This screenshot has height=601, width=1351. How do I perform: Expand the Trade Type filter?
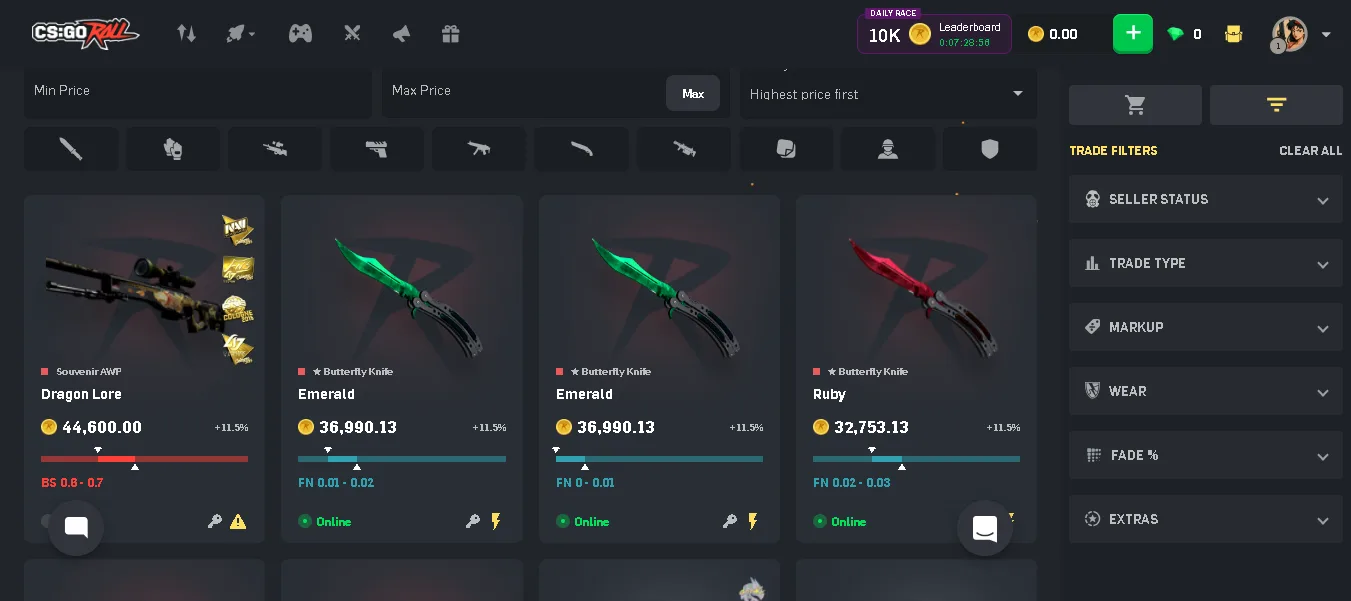point(1206,263)
